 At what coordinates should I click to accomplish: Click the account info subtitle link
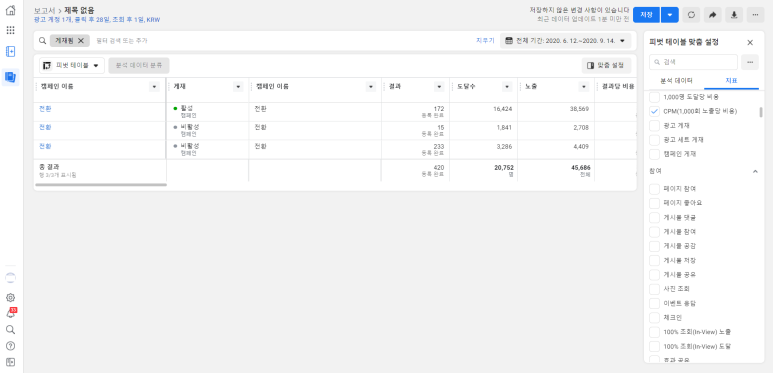(97, 20)
